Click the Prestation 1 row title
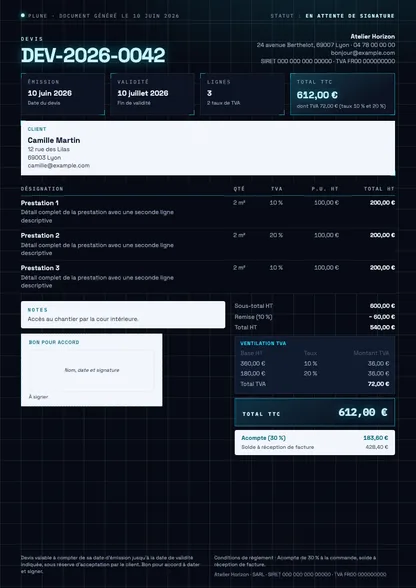This screenshot has height=588, width=416. (40, 203)
